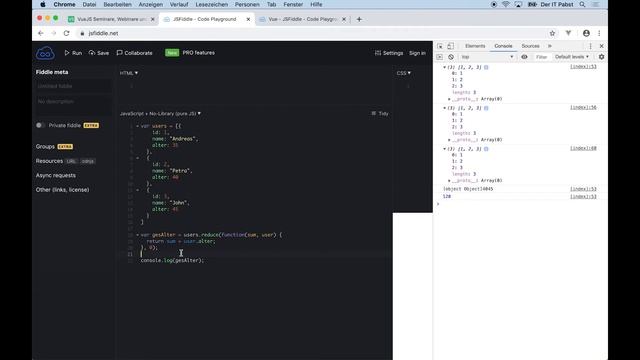Open the Collaborate option
The width and height of the screenshot is (640, 360).
134,53
